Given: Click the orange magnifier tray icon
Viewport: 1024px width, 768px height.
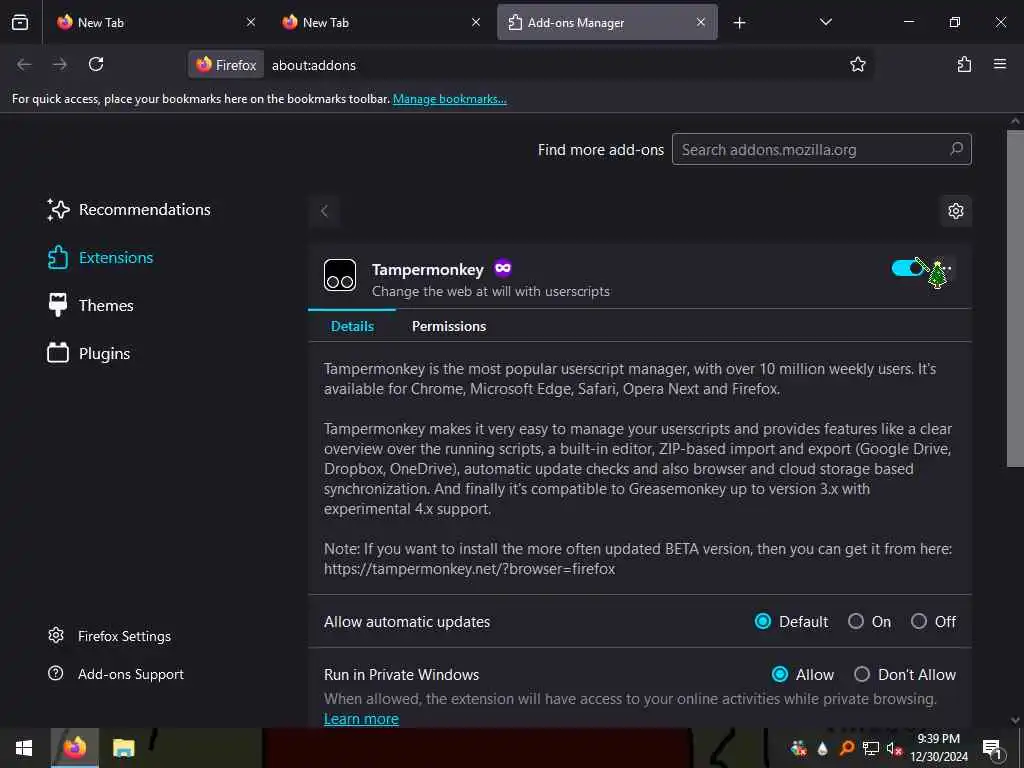Looking at the screenshot, I should tap(846, 748).
